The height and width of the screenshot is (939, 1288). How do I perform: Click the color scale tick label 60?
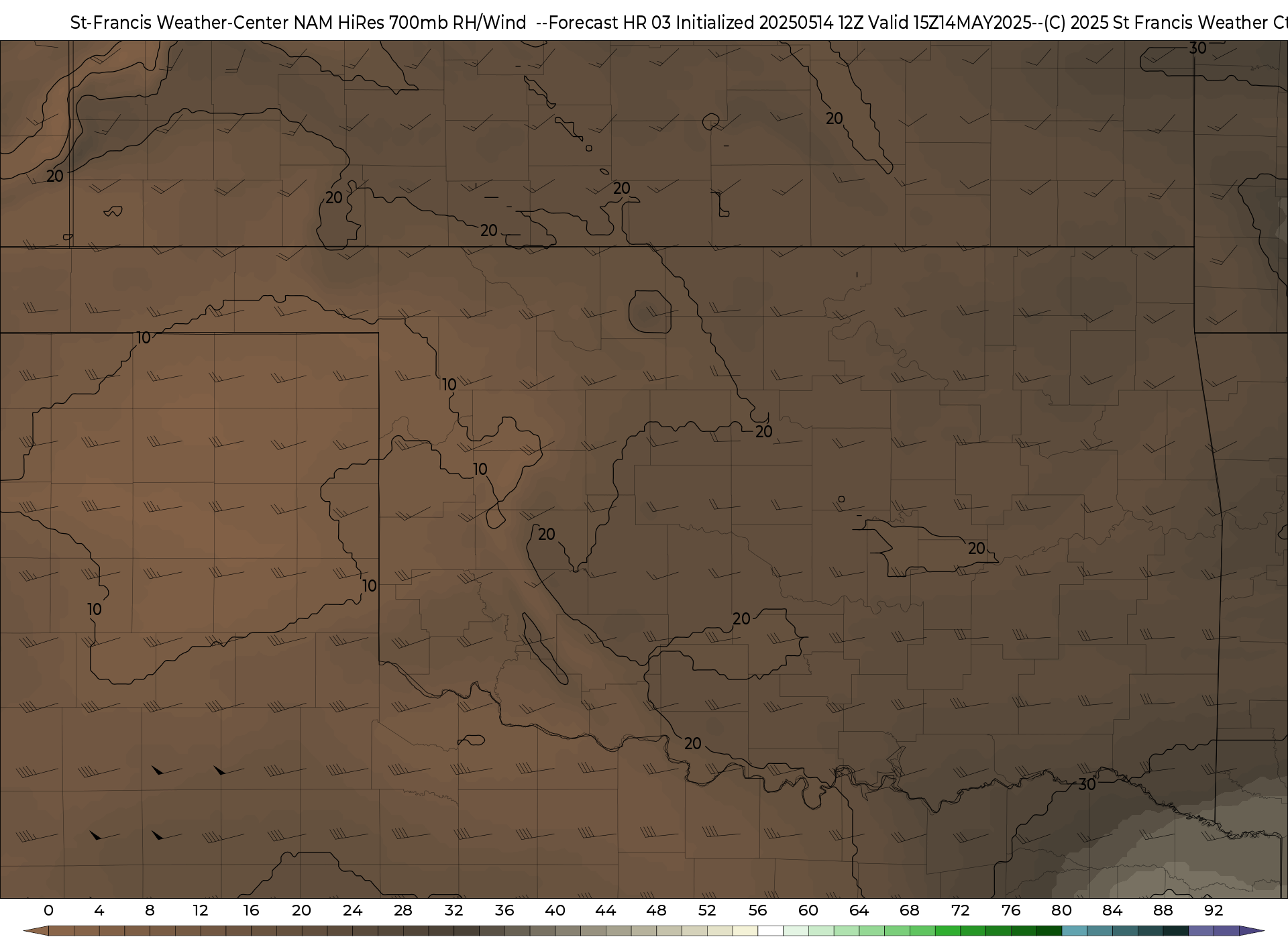pos(808,910)
